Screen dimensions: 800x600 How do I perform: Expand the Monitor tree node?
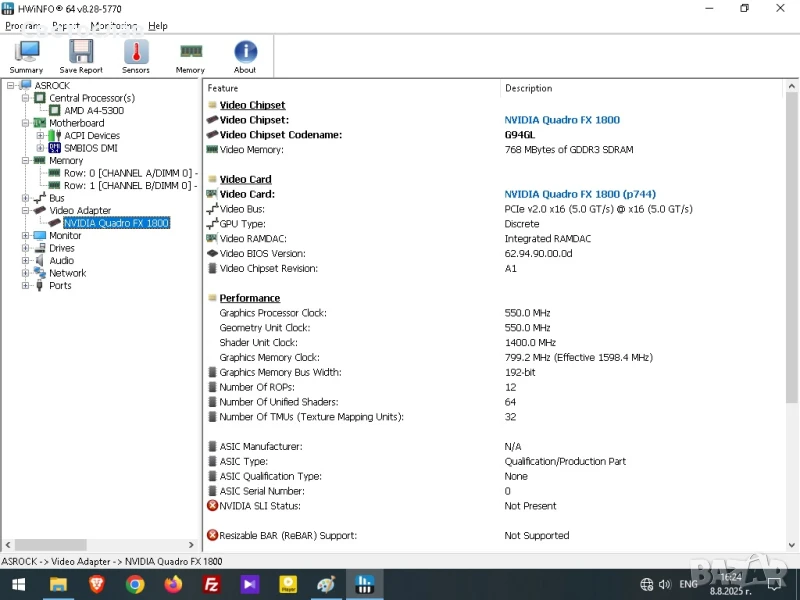pos(27,236)
